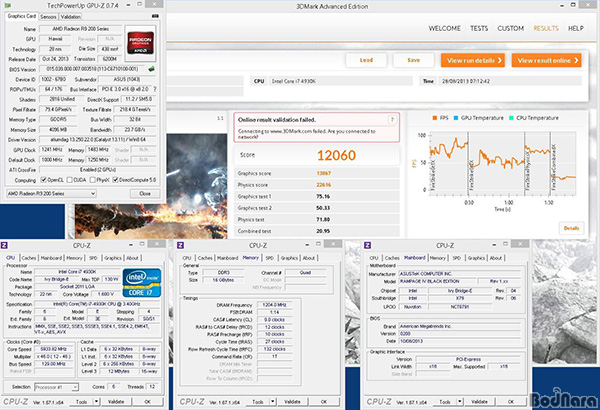The width and height of the screenshot is (600, 410).
Task: Click the Details button under the graph
Action: (x=571, y=228)
